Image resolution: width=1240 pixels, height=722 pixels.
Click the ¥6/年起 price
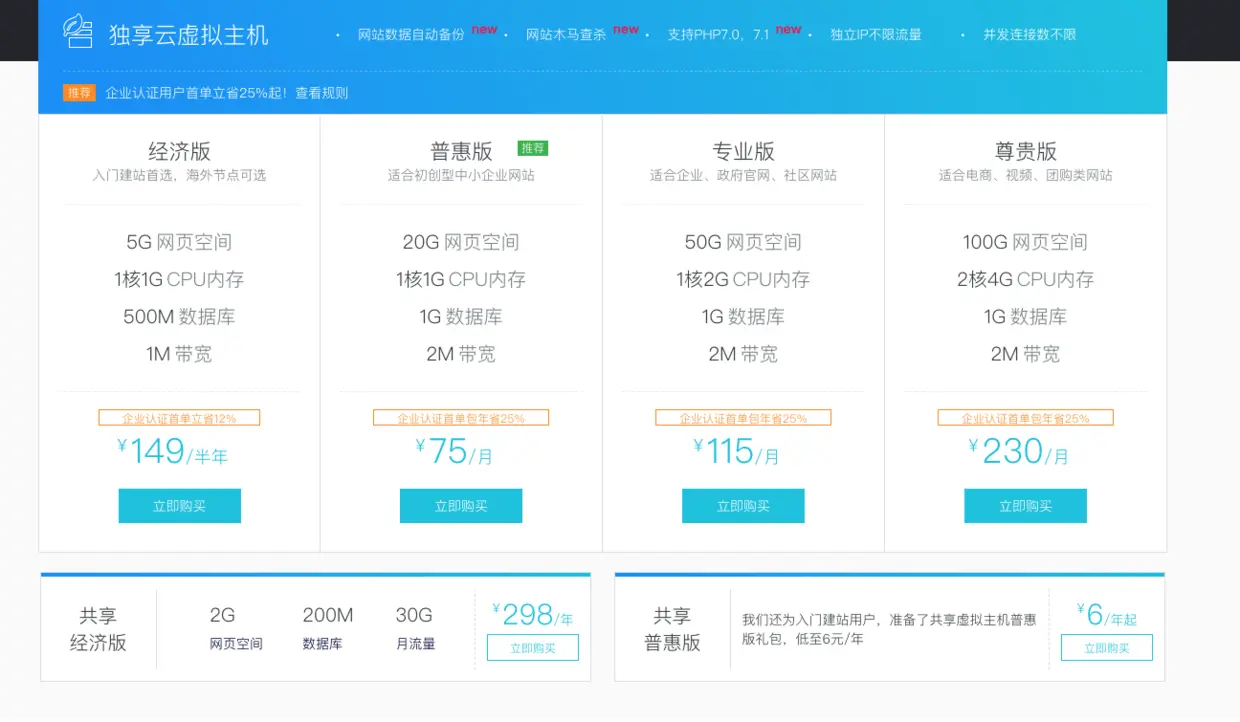[x=1107, y=614]
